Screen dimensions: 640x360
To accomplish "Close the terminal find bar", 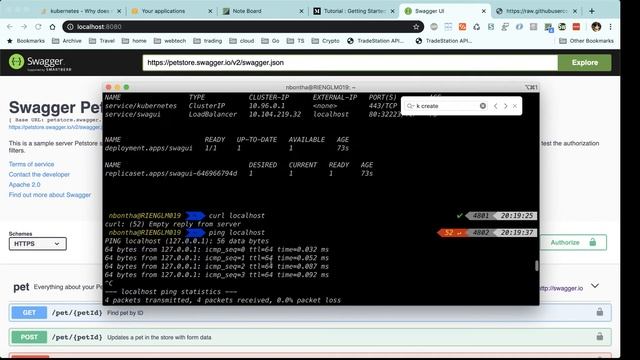I will (x=515, y=106).
